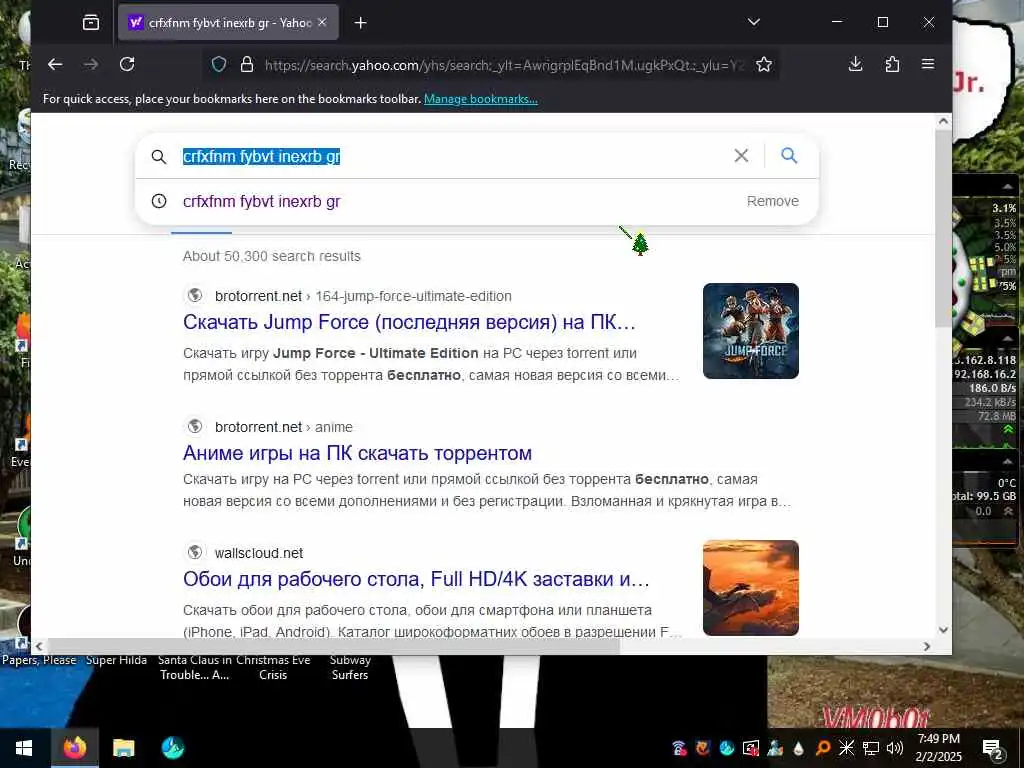
Task: Open Subway Surfers desktop shortcut
Action: point(350,667)
